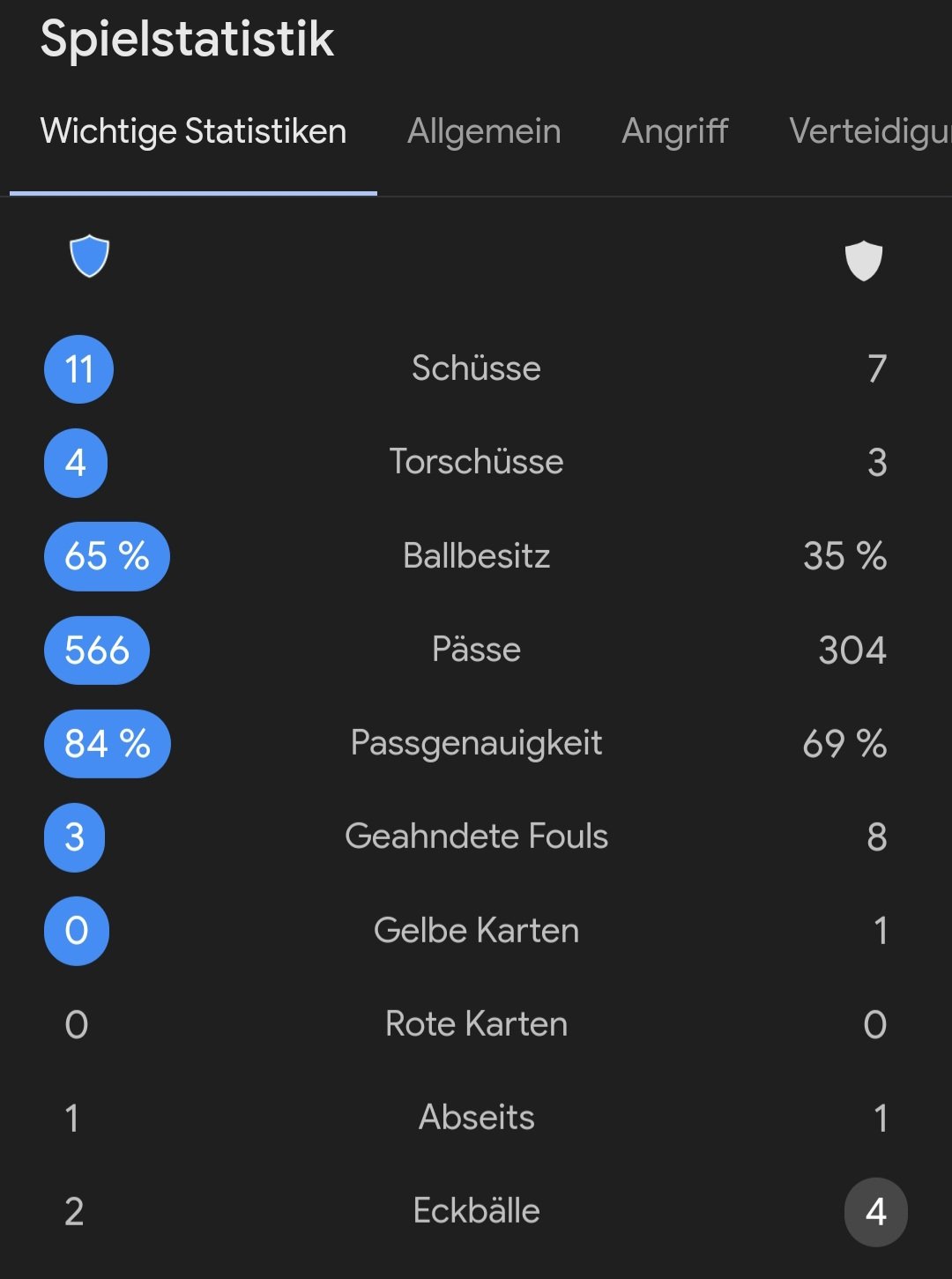Tap the 566 Pässe badge
Viewport: 952px width, 1279px height.
coord(97,651)
